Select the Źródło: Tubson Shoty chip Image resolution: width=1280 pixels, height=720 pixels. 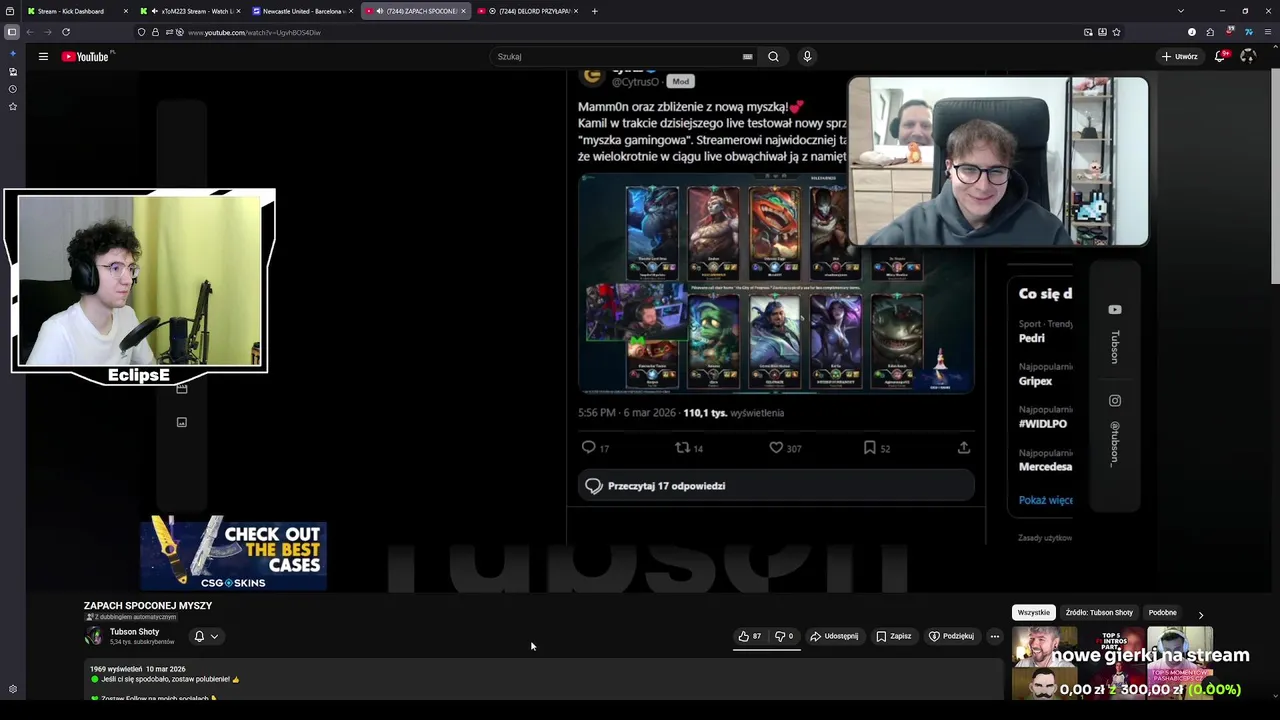click(1099, 612)
